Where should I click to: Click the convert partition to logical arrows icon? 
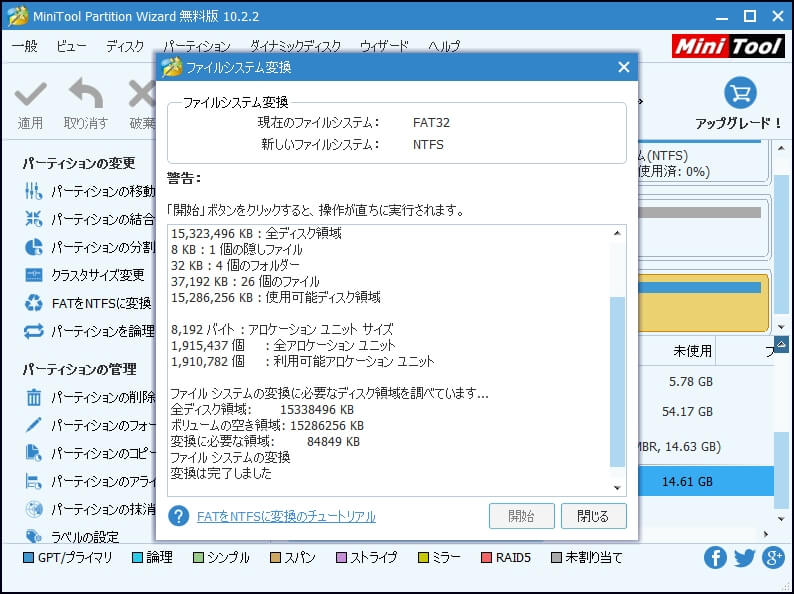33,331
